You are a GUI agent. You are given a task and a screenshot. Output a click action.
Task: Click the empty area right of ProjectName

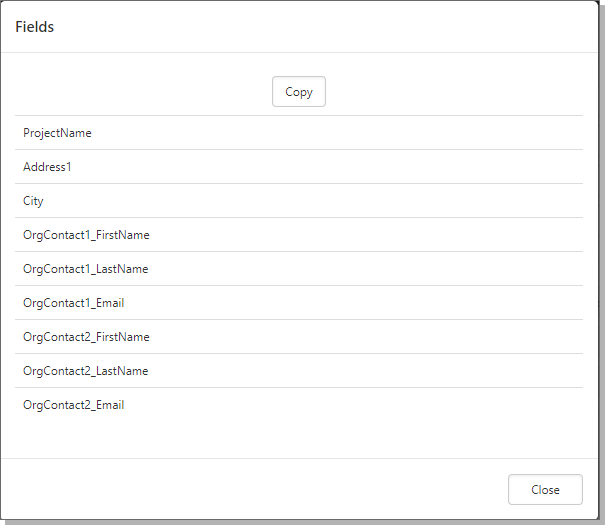[350, 133]
